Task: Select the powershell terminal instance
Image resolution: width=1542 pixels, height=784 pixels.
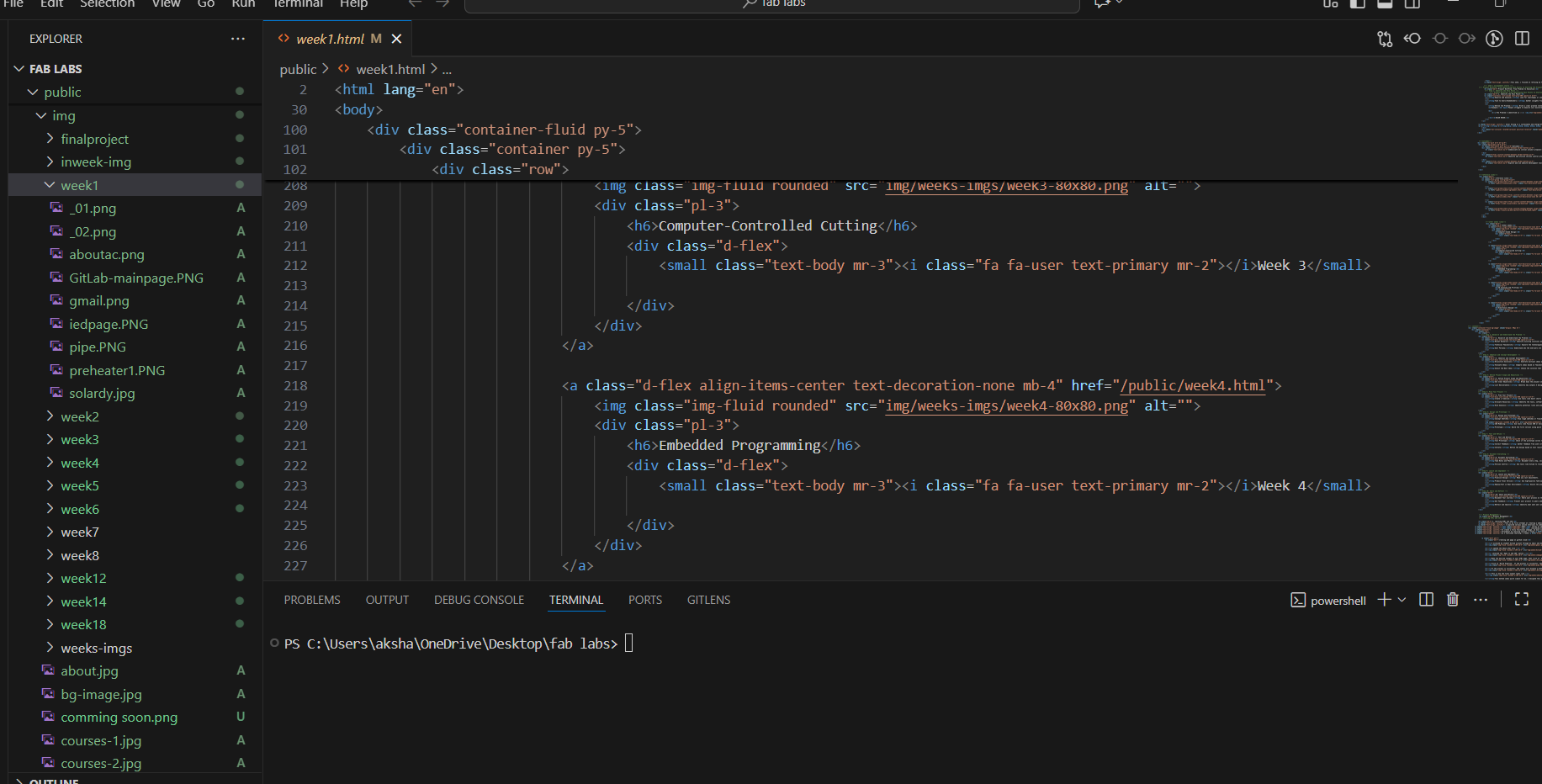Action: 1328,601
